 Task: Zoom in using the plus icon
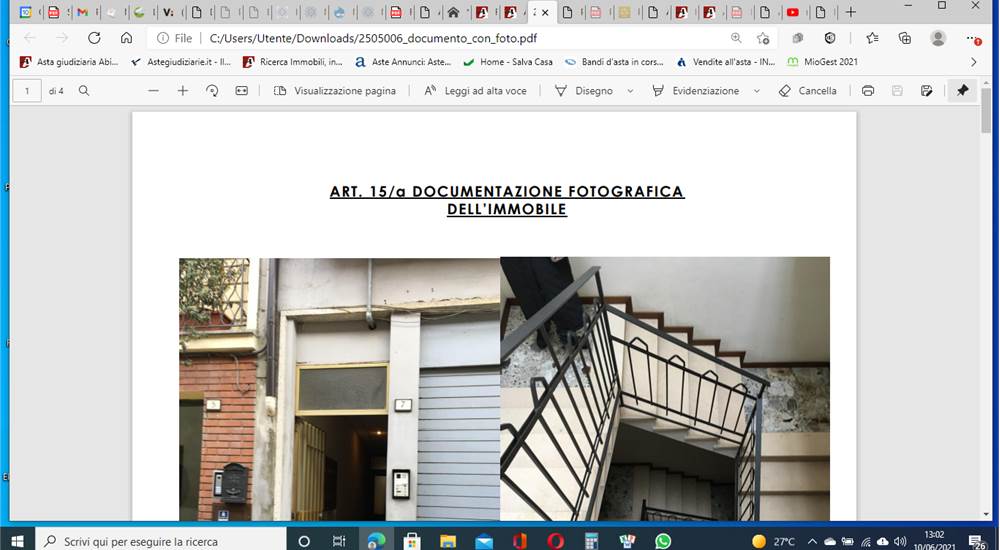(183, 91)
